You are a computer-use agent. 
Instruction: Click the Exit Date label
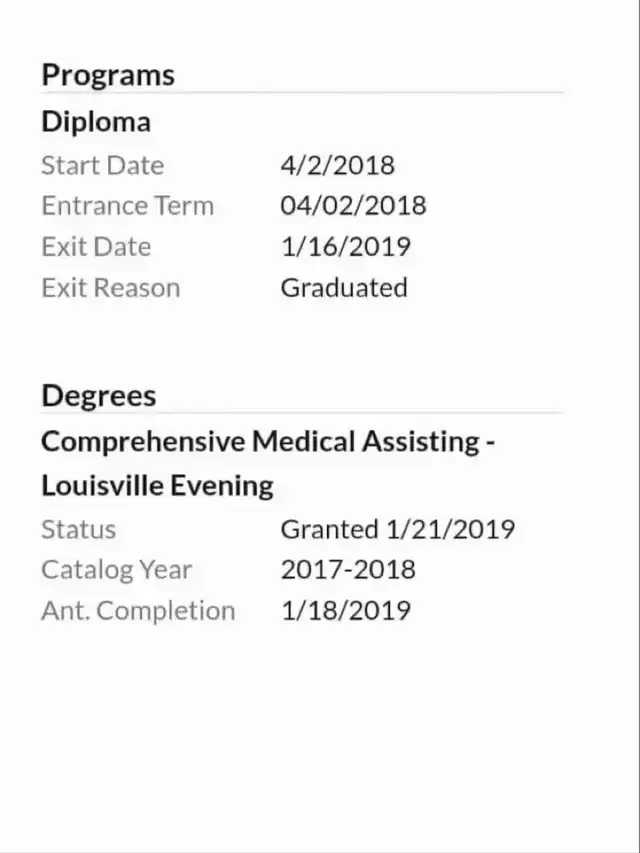[96, 247]
